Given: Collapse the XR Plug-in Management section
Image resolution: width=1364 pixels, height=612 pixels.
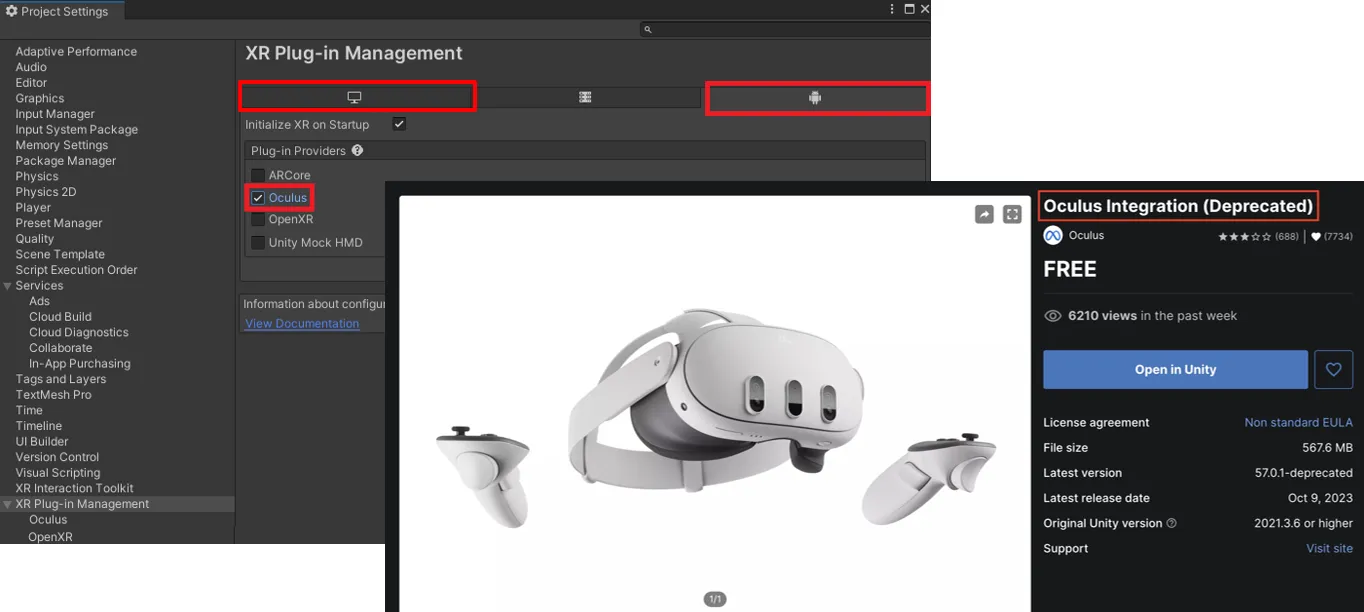Looking at the screenshot, I should [6, 503].
